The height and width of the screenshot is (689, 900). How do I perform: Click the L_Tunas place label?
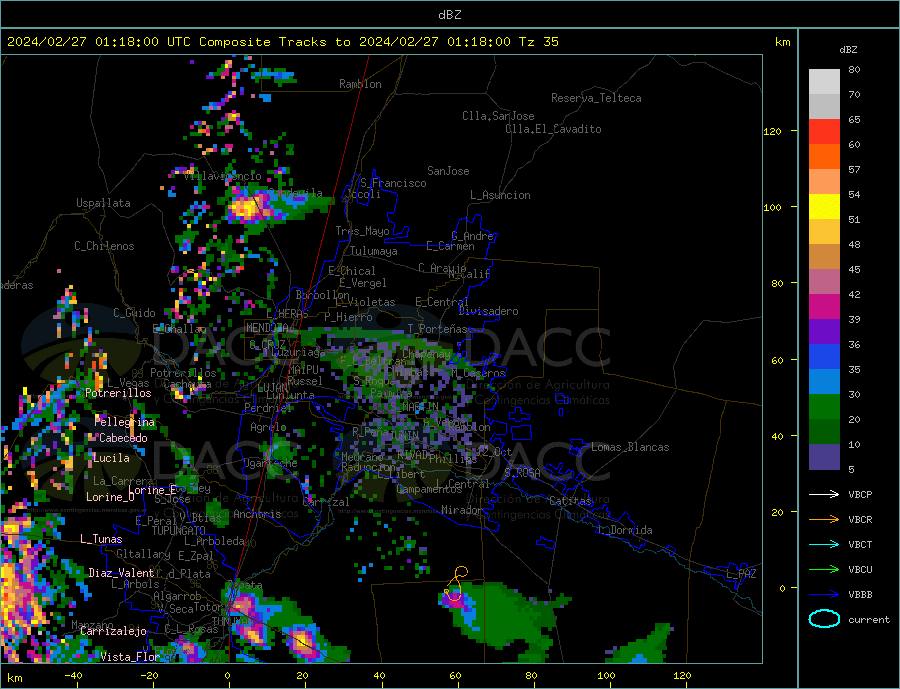point(101,539)
